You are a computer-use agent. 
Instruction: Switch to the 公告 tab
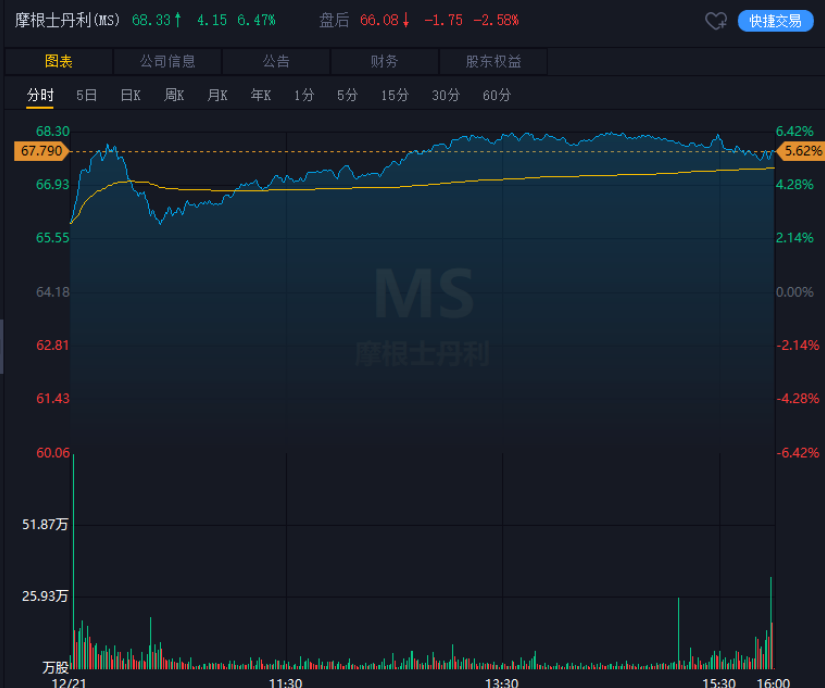[x=276, y=62]
